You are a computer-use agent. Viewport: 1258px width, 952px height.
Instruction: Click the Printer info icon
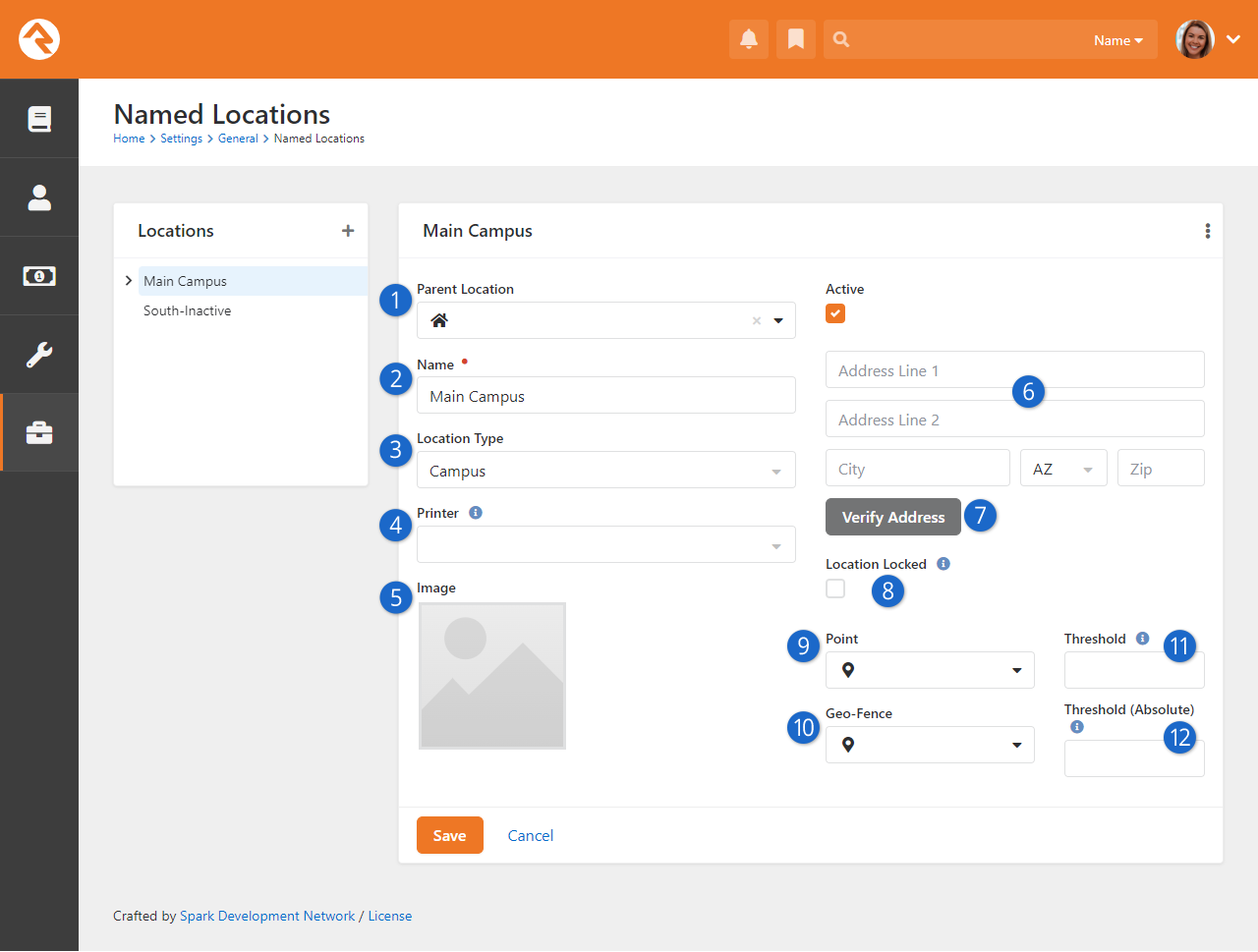476,513
